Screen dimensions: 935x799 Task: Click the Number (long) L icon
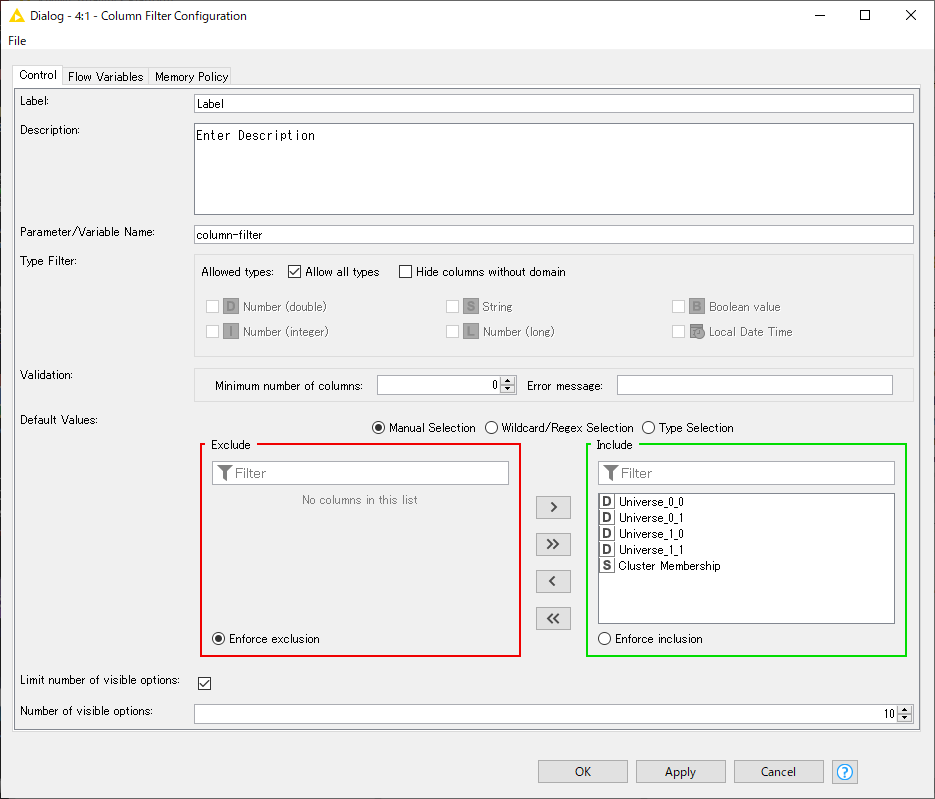470,332
